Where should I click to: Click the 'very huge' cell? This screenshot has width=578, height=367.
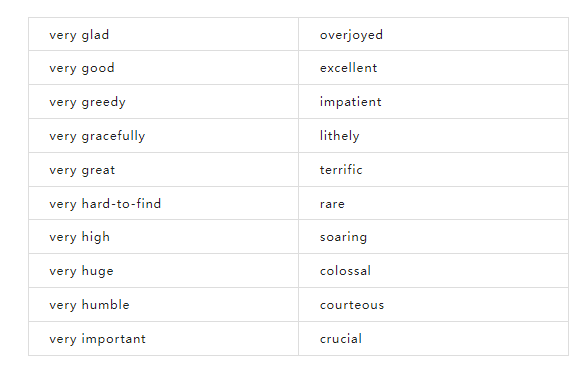pyautogui.click(x=163, y=270)
